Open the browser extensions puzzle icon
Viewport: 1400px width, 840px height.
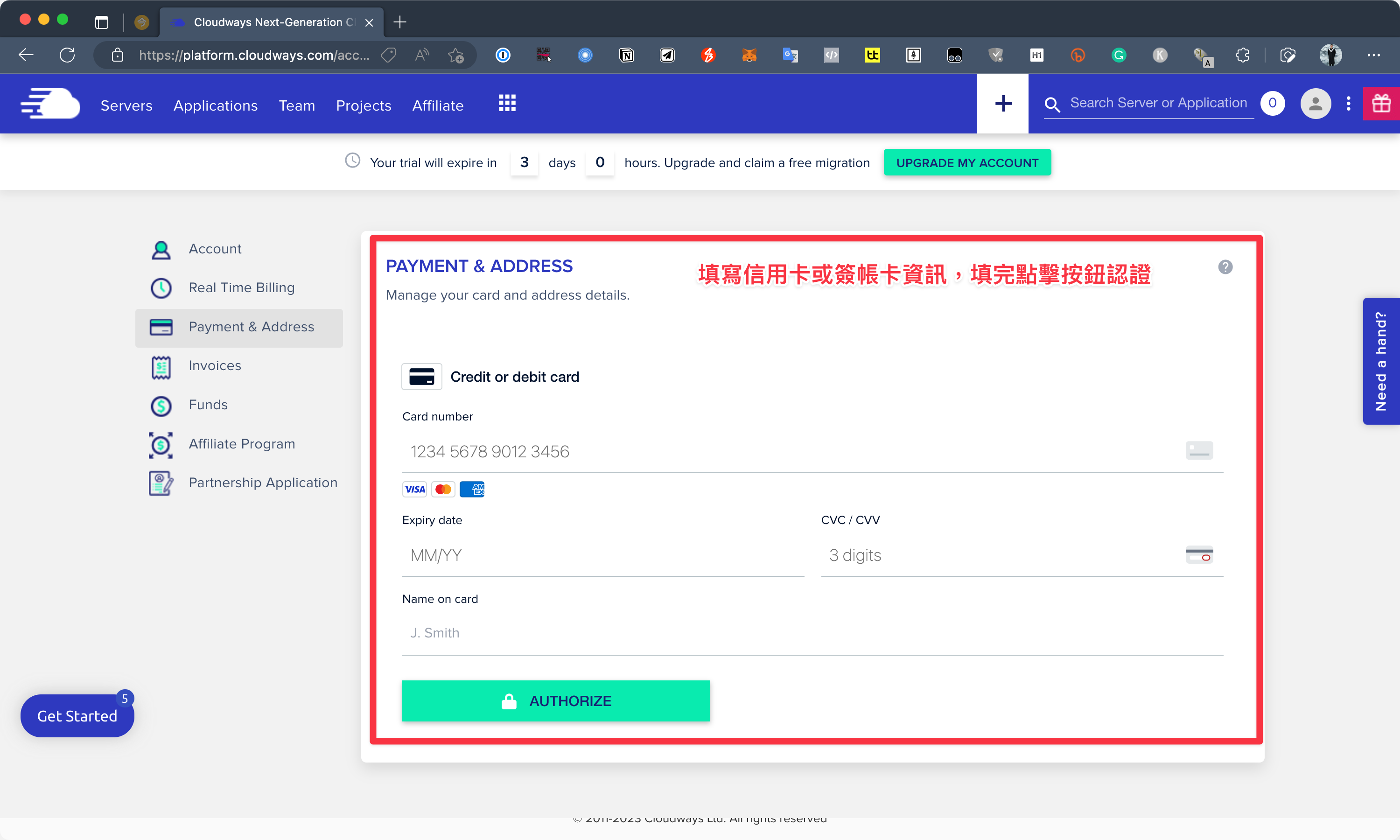pyautogui.click(x=1242, y=56)
